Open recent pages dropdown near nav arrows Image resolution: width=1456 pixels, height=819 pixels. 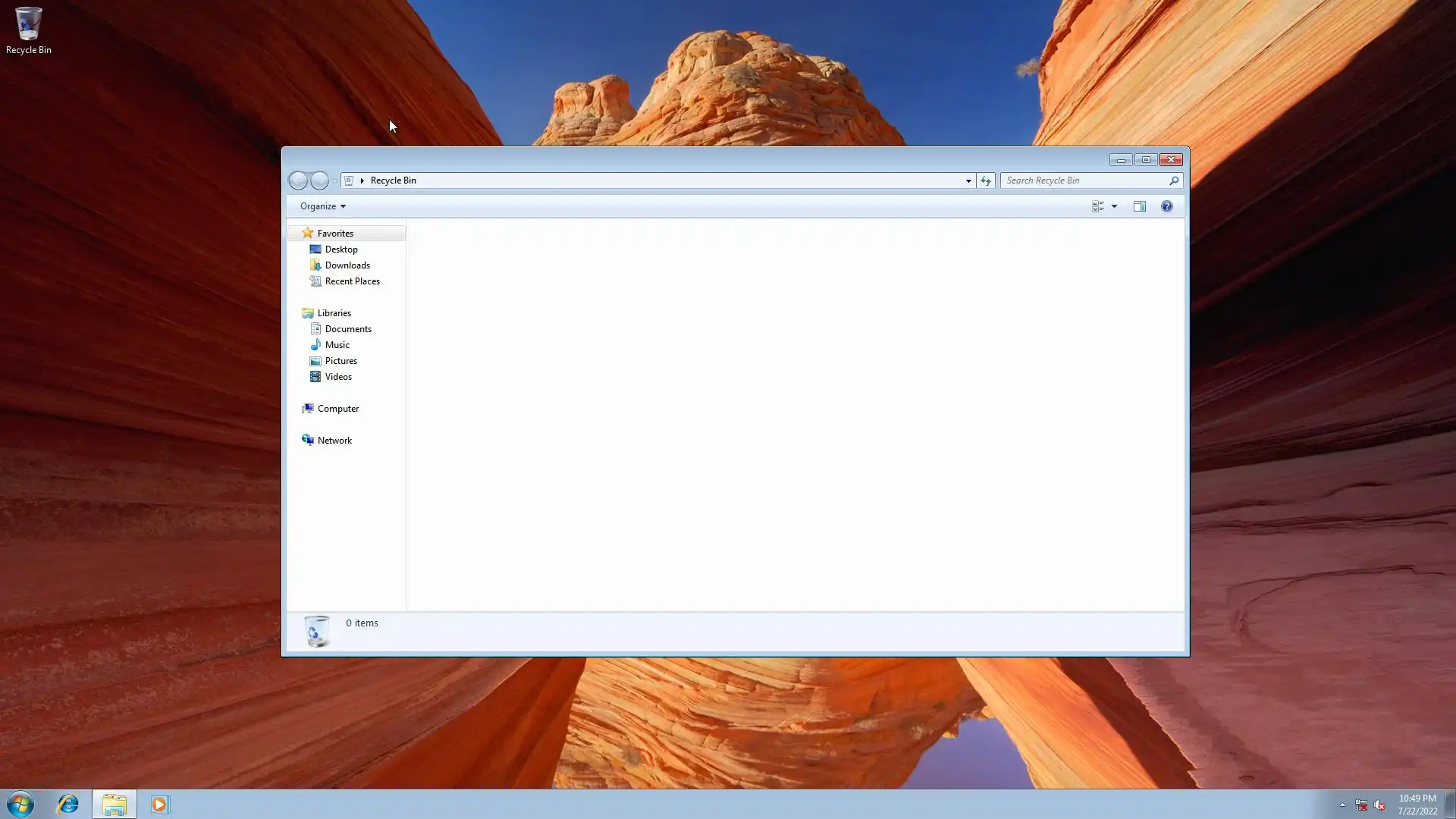[334, 180]
